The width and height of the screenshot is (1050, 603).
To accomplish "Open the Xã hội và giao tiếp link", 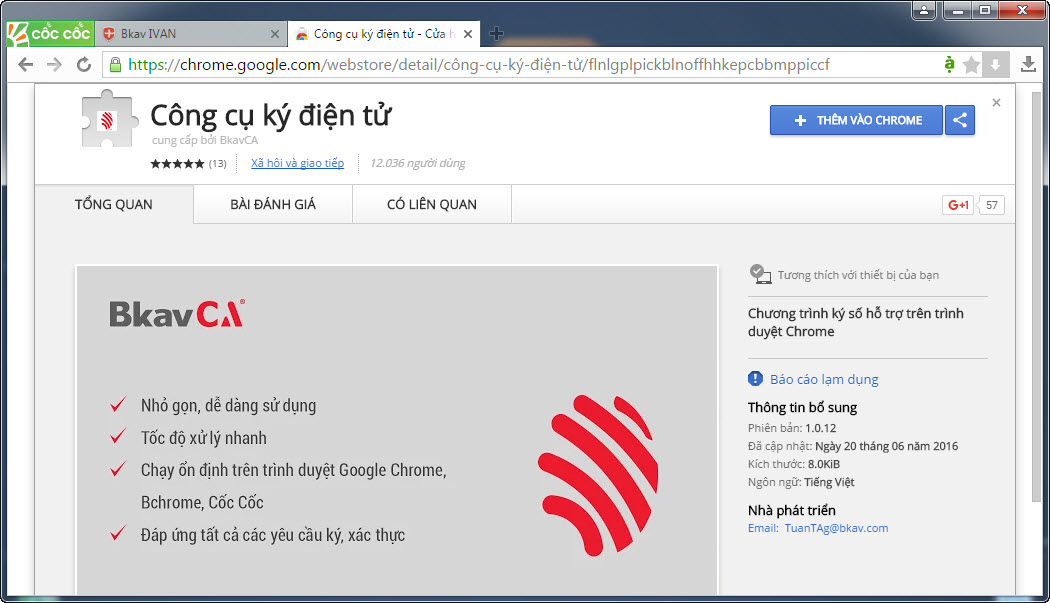I will [297, 163].
